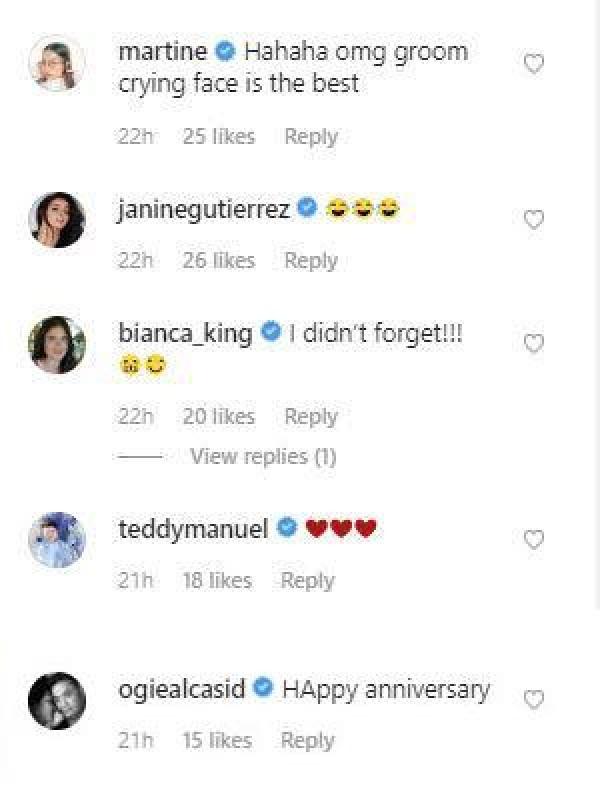The image size is (600, 802).
Task: Toggle like heart on bianca_king's comment
Action: click(534, 344)
